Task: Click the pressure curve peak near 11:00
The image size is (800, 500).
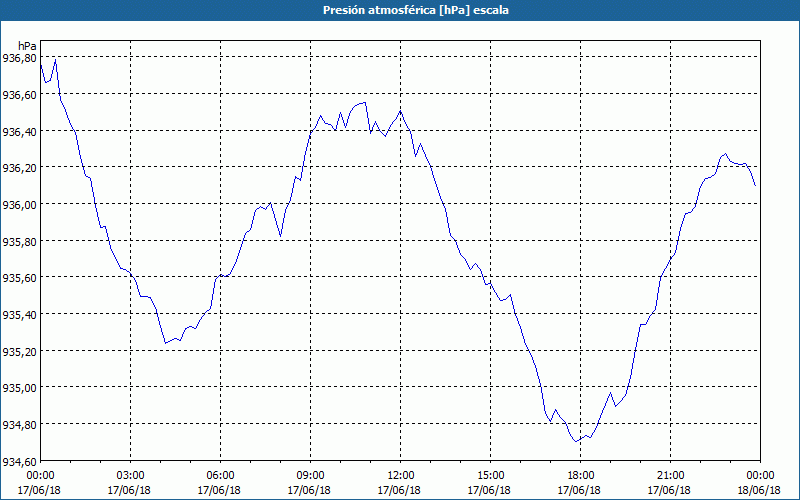Action: point(364,103)
